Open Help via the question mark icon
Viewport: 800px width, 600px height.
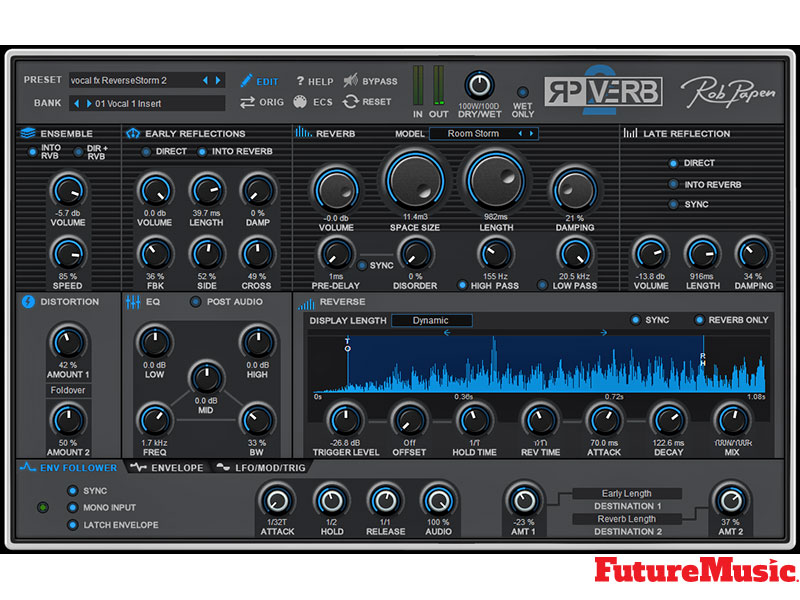(x=300, y=81)
